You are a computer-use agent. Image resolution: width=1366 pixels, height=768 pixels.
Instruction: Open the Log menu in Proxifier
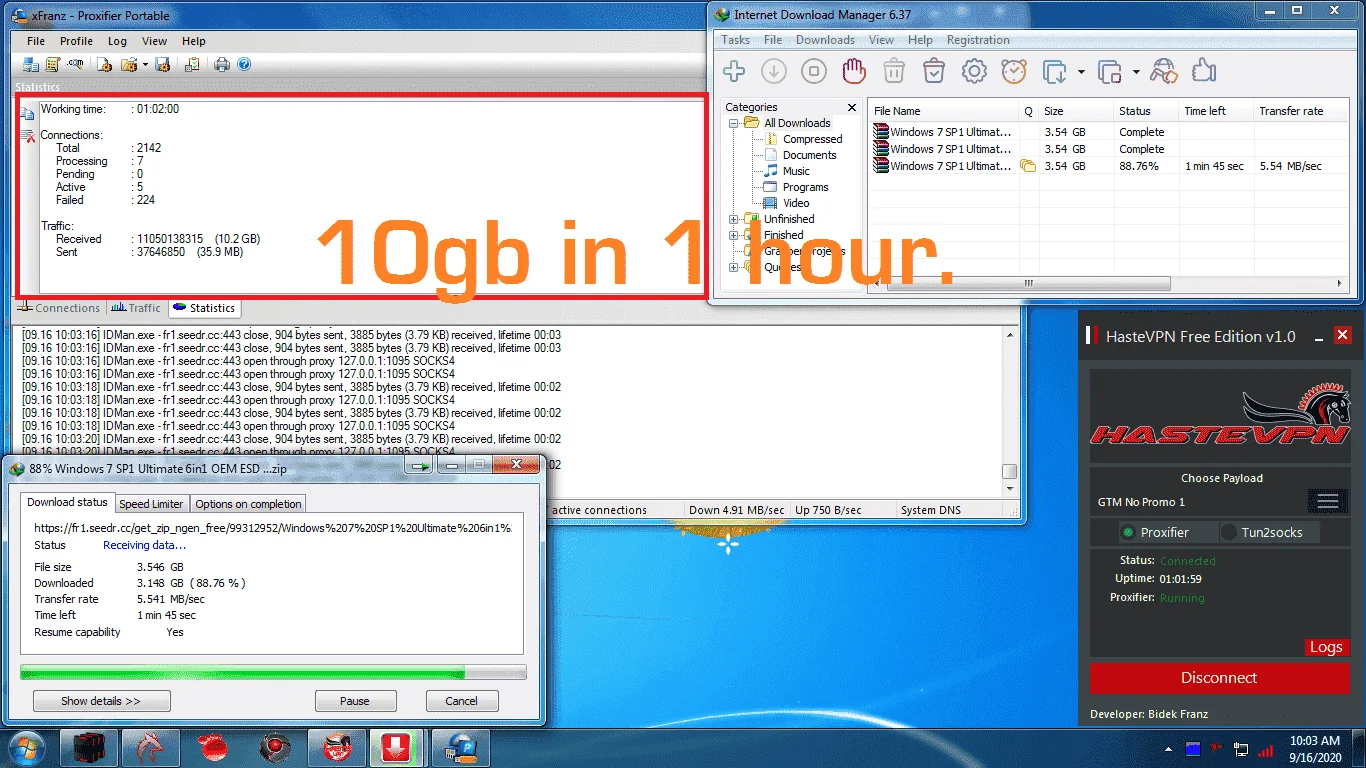(x=117, y=41)
